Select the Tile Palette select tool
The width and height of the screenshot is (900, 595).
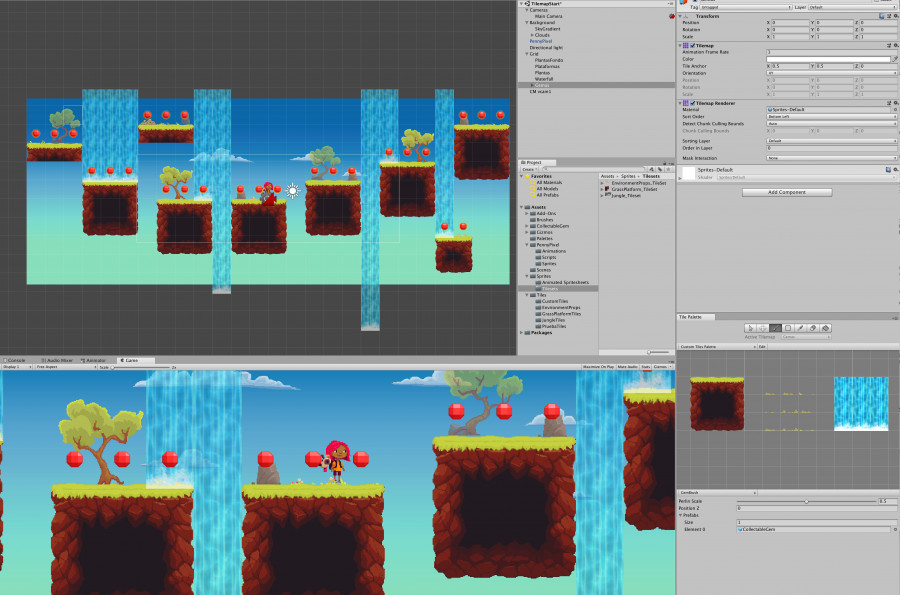point(750,328)
